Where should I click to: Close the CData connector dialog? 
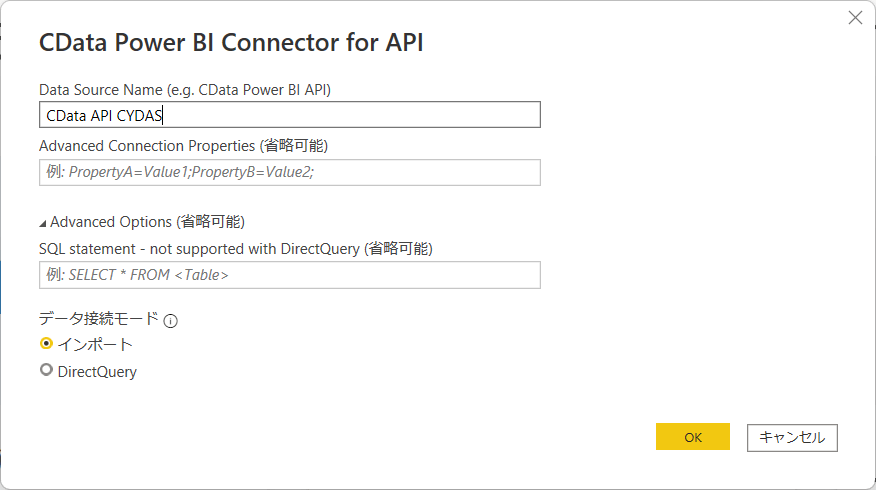(x=855, y=17)
